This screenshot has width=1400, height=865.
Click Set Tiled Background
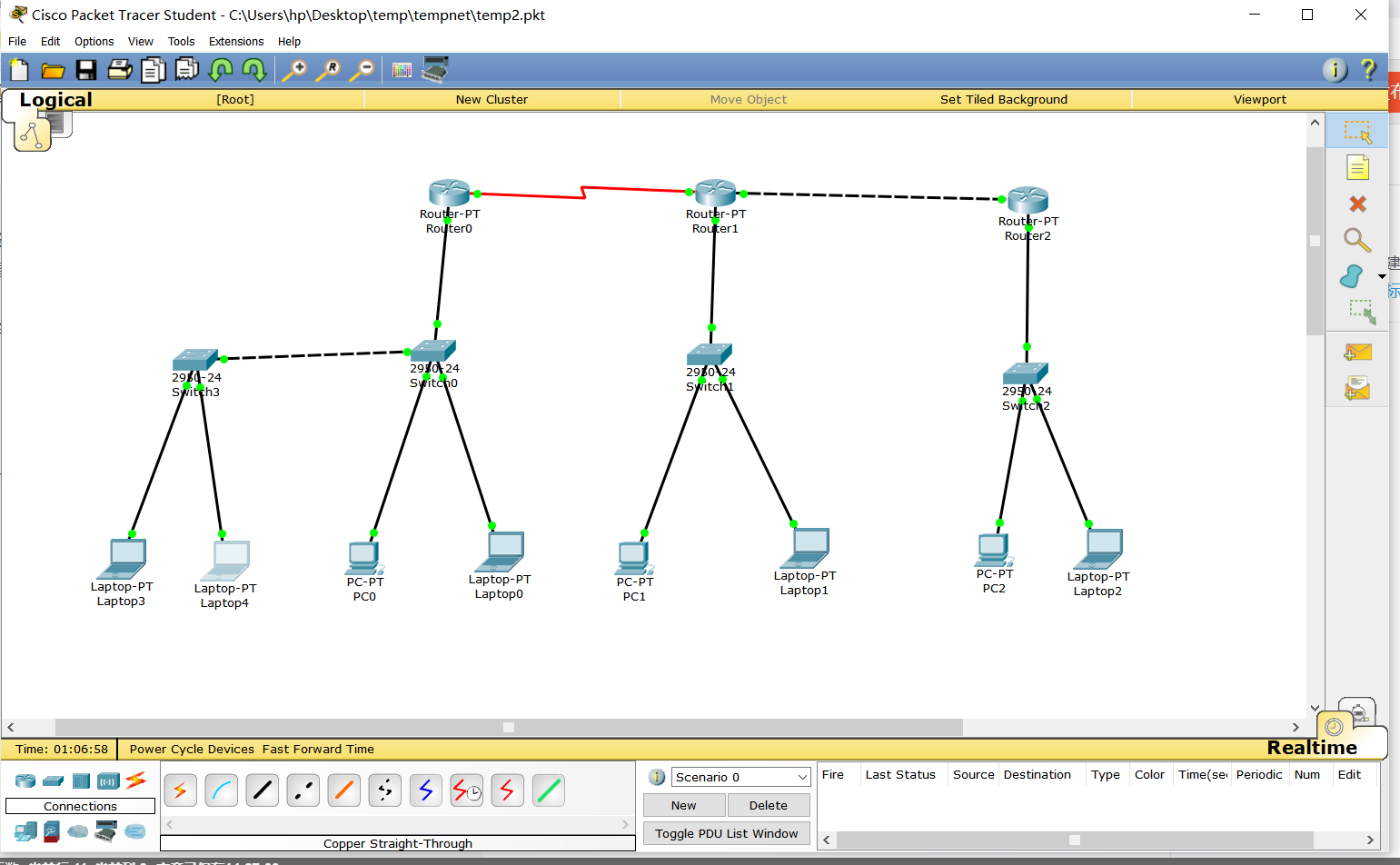pyautogui.click(x=1004, y=100)
